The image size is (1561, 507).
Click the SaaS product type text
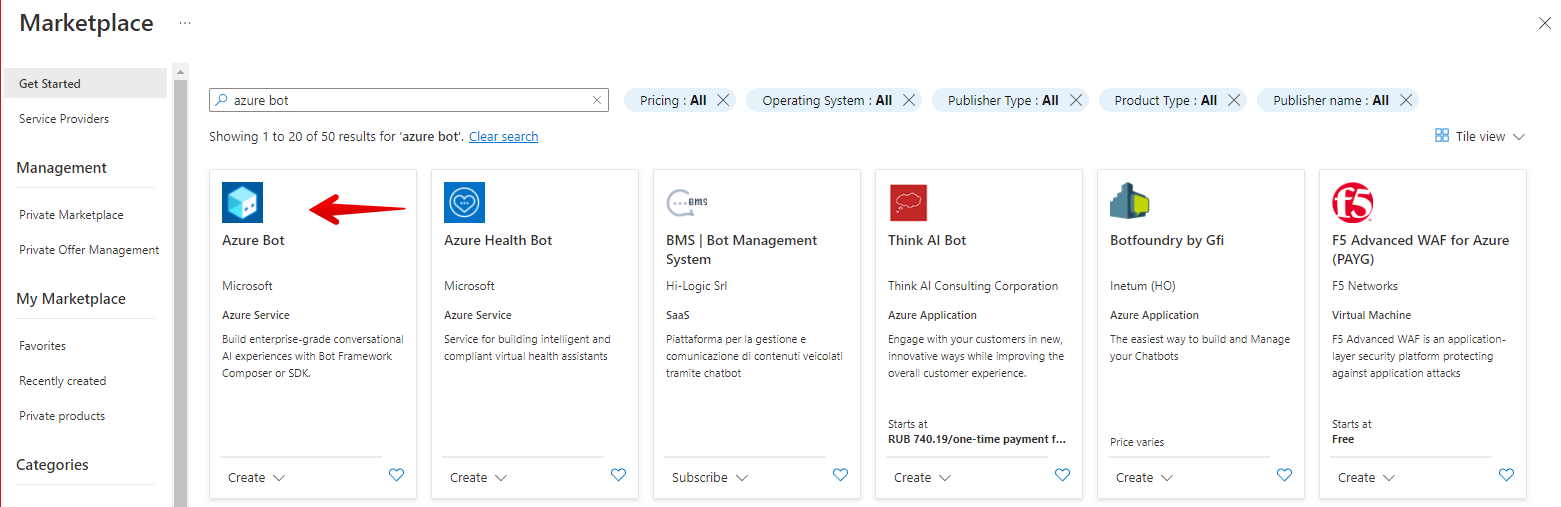tap(678, 315)
